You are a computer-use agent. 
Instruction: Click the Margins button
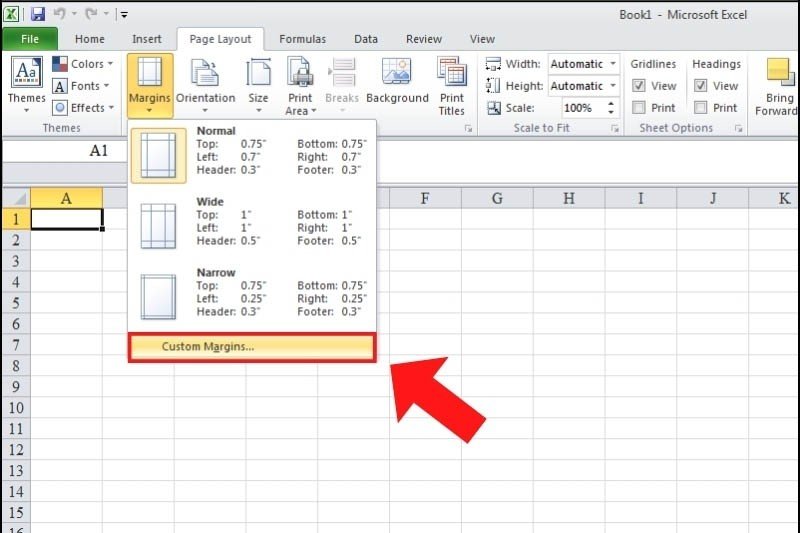click(x=149, y=86)
